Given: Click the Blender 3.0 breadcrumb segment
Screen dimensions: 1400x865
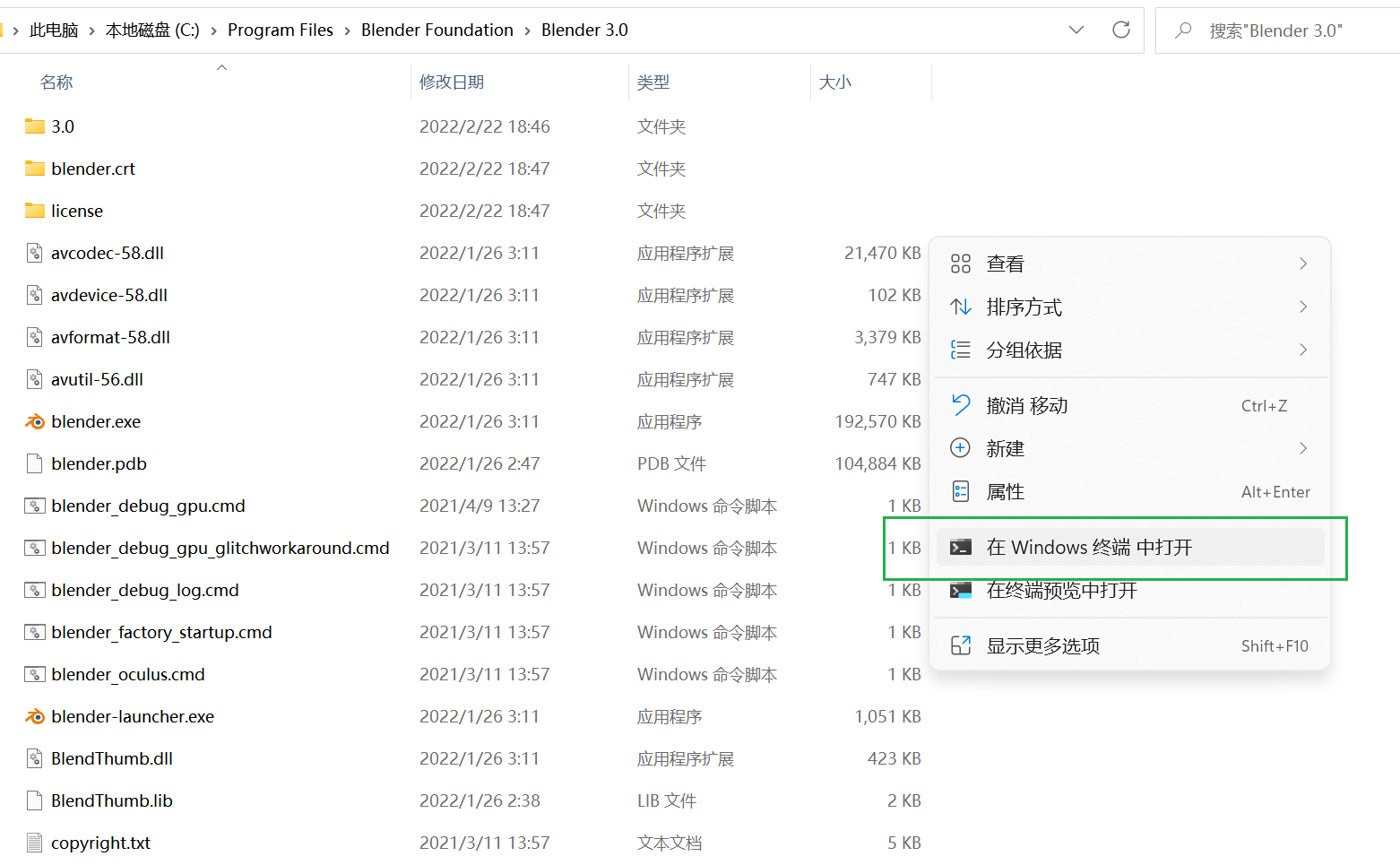Looking at the screenshot, I should pos(584,30).
